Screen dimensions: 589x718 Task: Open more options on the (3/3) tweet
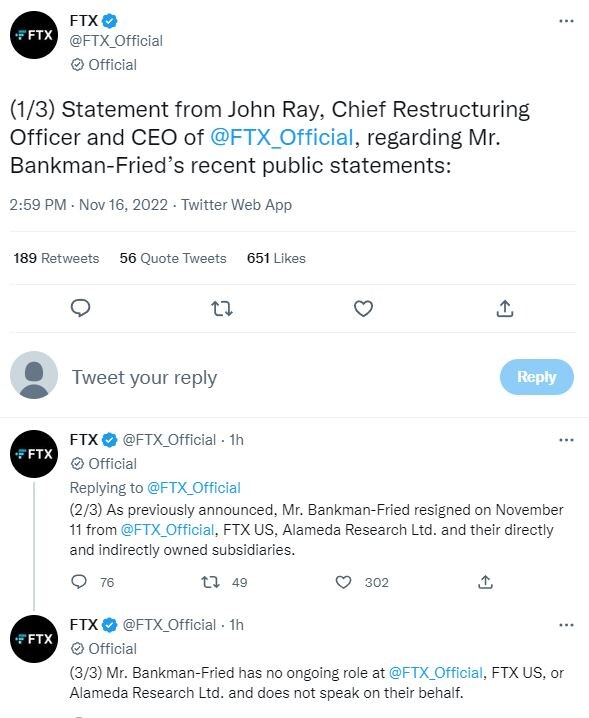click(x=567, y=625)
